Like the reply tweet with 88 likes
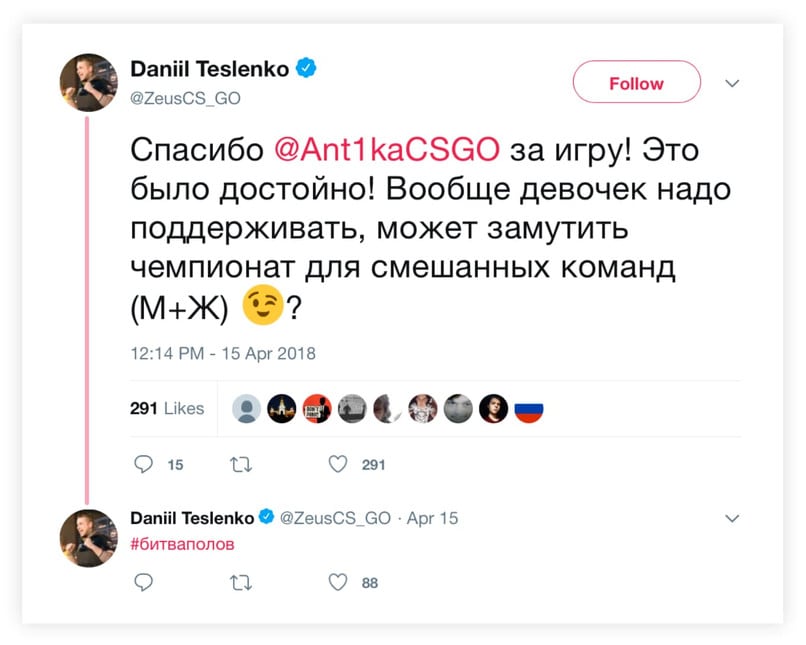 (338, 582)
